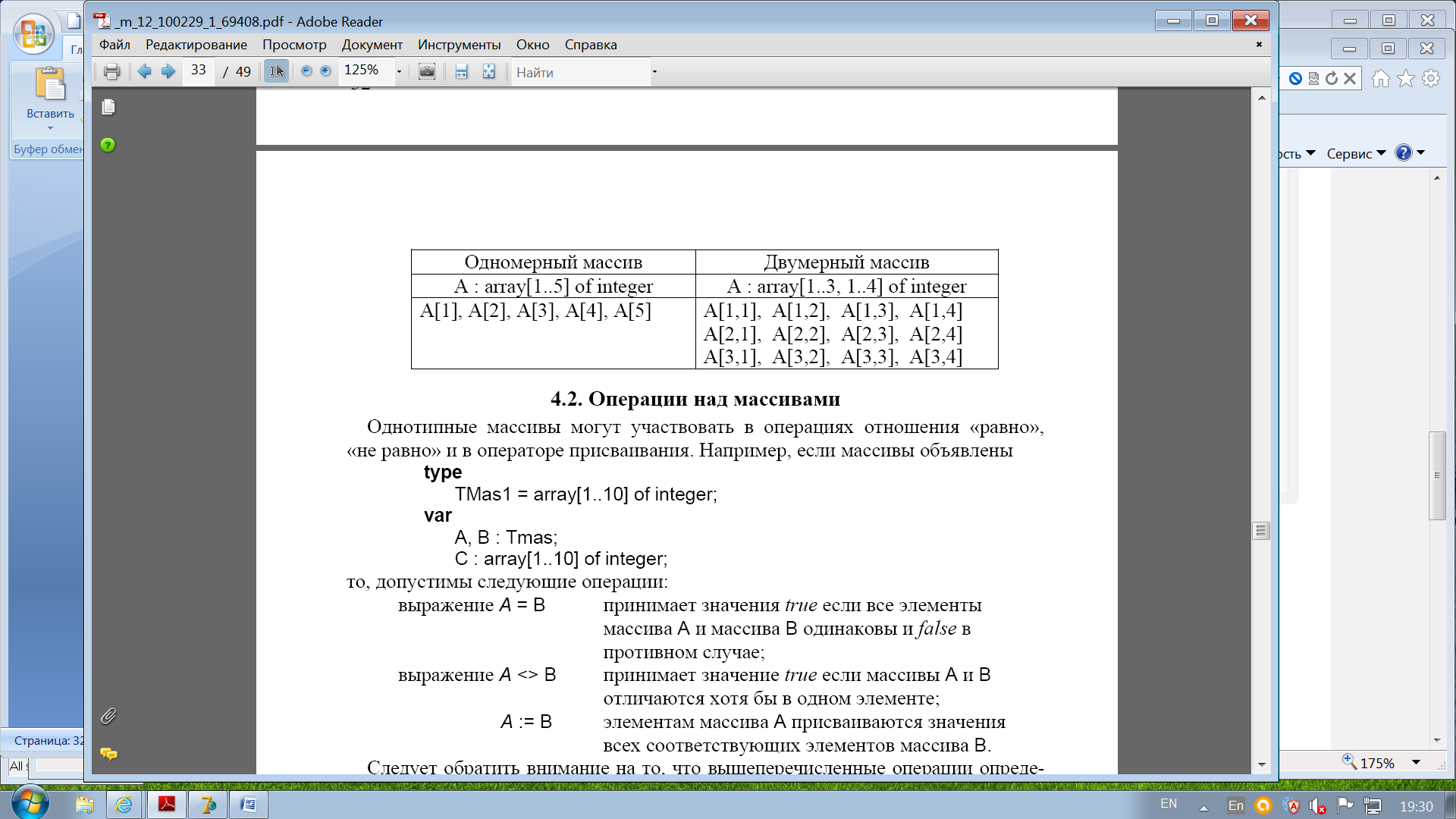Viewport: 1456px width, 819px height.
Task: Print the document using the printer icon
Action: coord(111,72)
